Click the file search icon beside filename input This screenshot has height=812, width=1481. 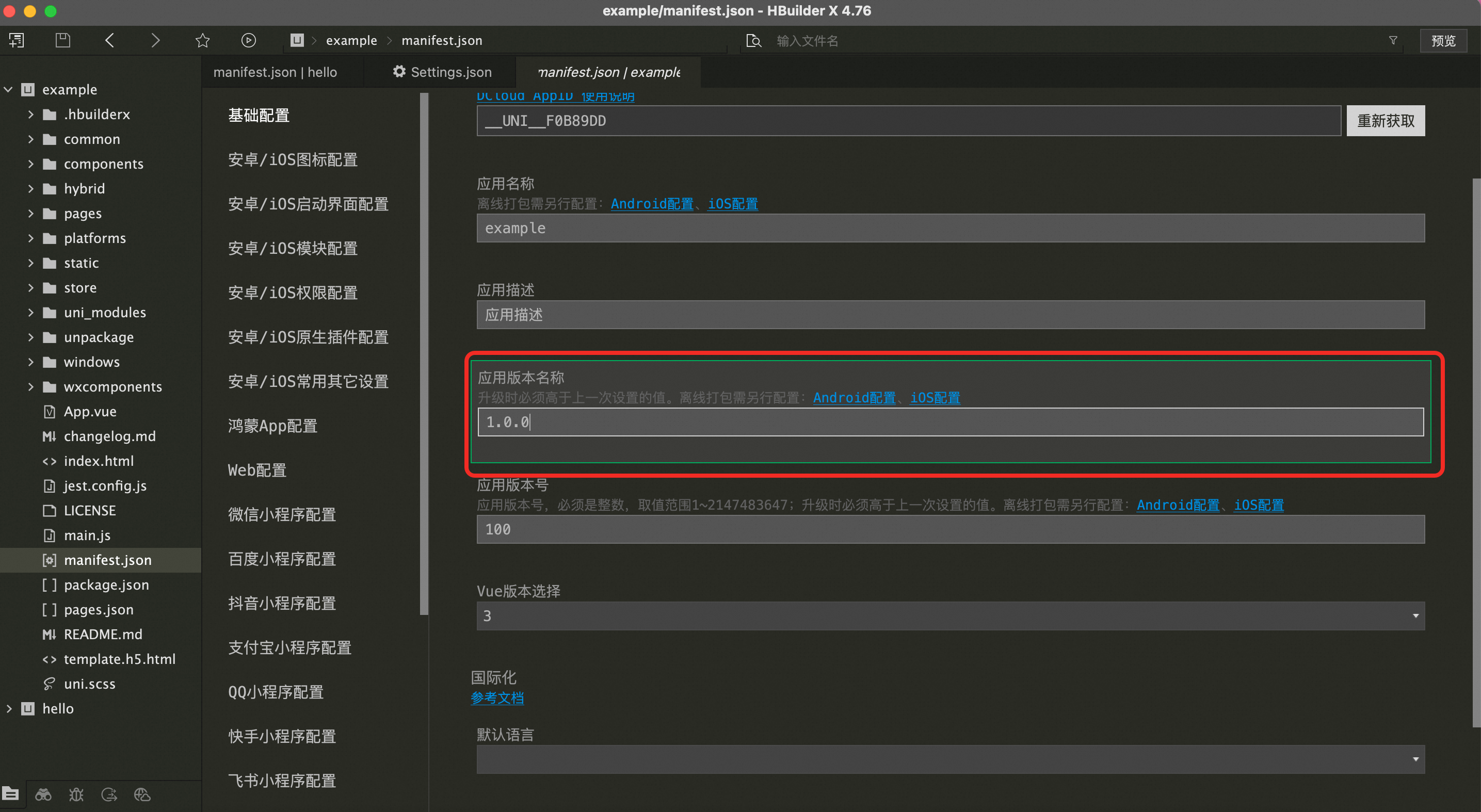[753, 41]
